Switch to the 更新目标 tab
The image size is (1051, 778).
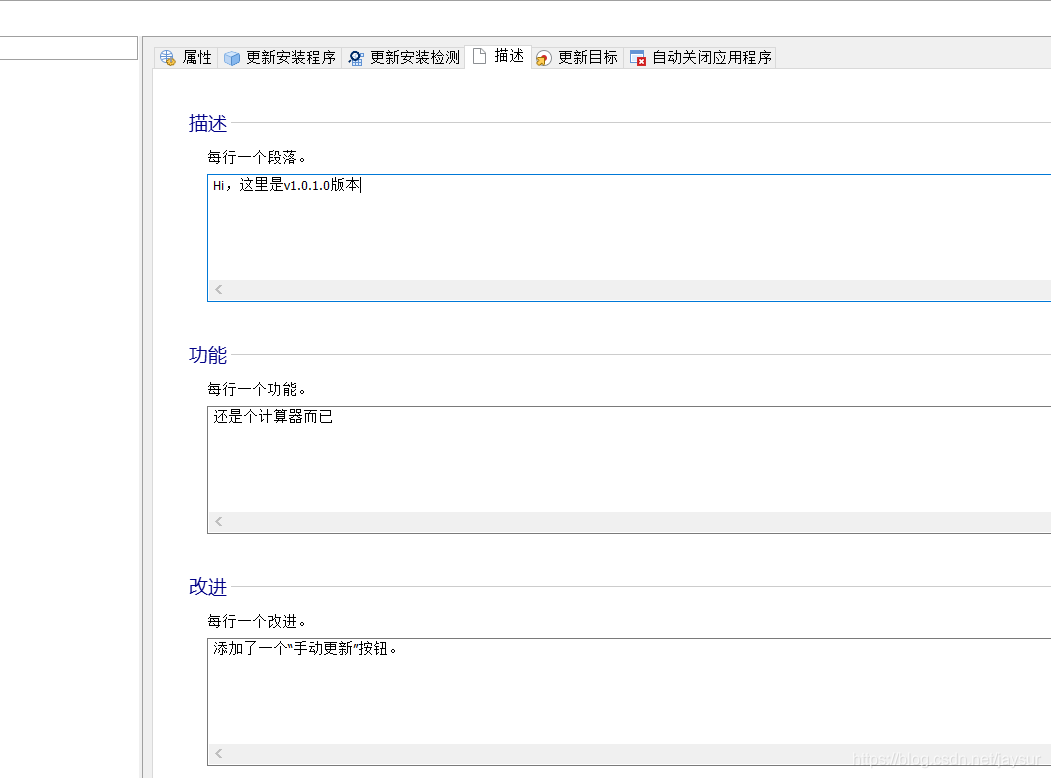click(x=577, y=58)
